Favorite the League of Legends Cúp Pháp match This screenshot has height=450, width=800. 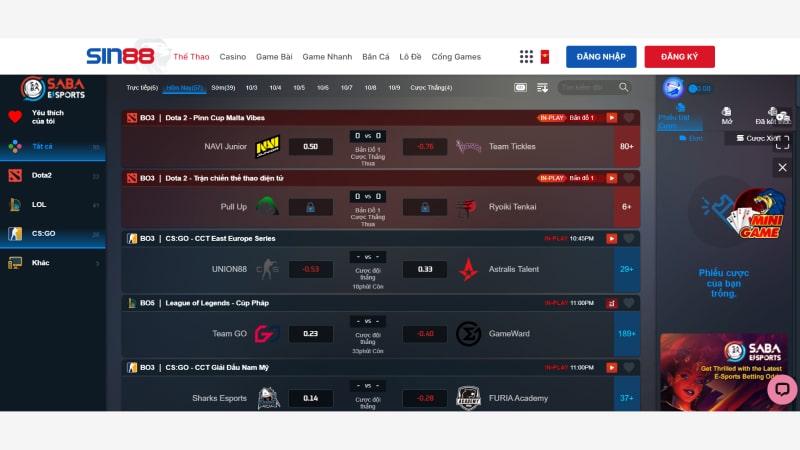(629, 303)
